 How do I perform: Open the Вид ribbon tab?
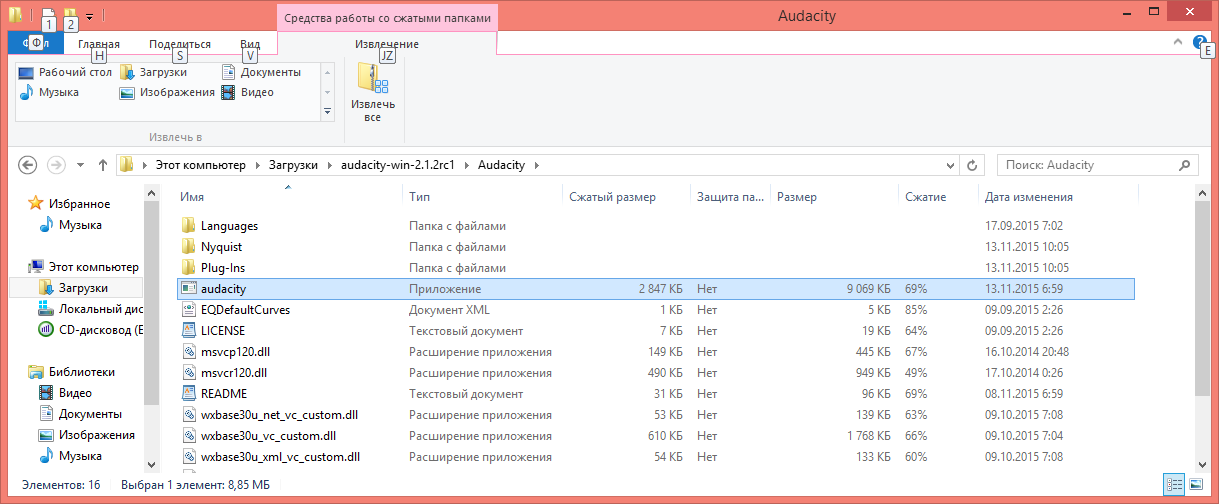point(250,44)
